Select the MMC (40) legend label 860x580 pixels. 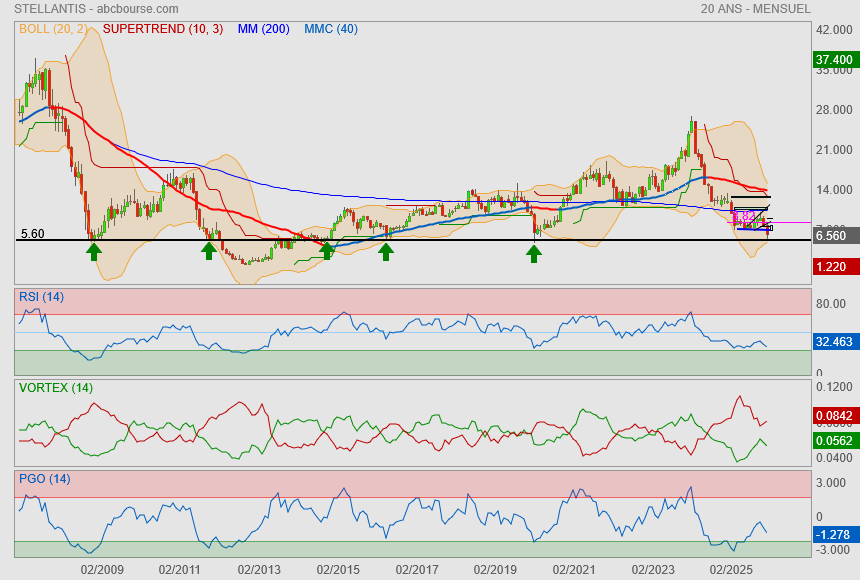click(x=330, y=29)
